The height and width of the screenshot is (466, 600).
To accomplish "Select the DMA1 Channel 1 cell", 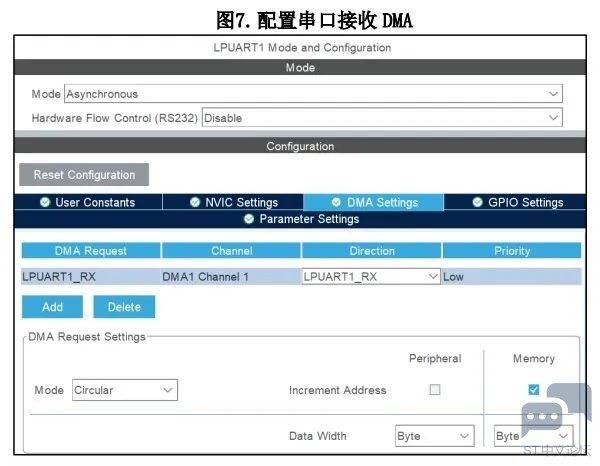I will point(232,276).
